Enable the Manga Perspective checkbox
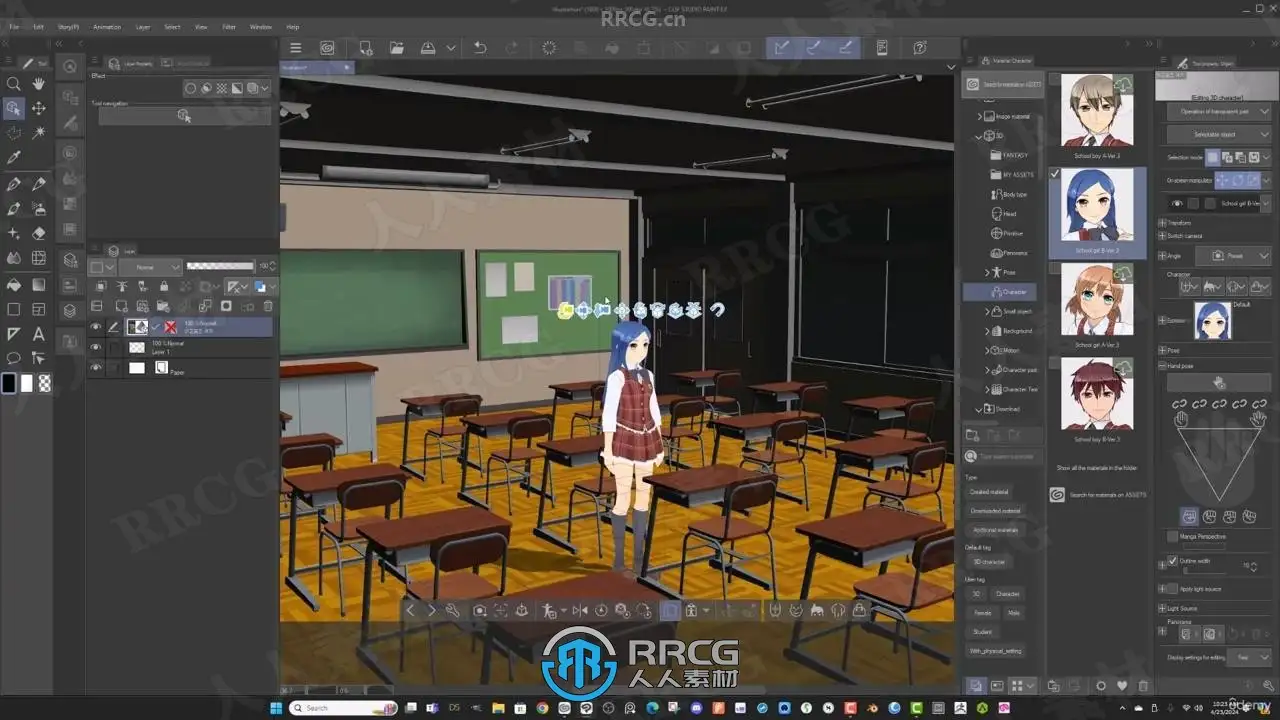 1173,537
